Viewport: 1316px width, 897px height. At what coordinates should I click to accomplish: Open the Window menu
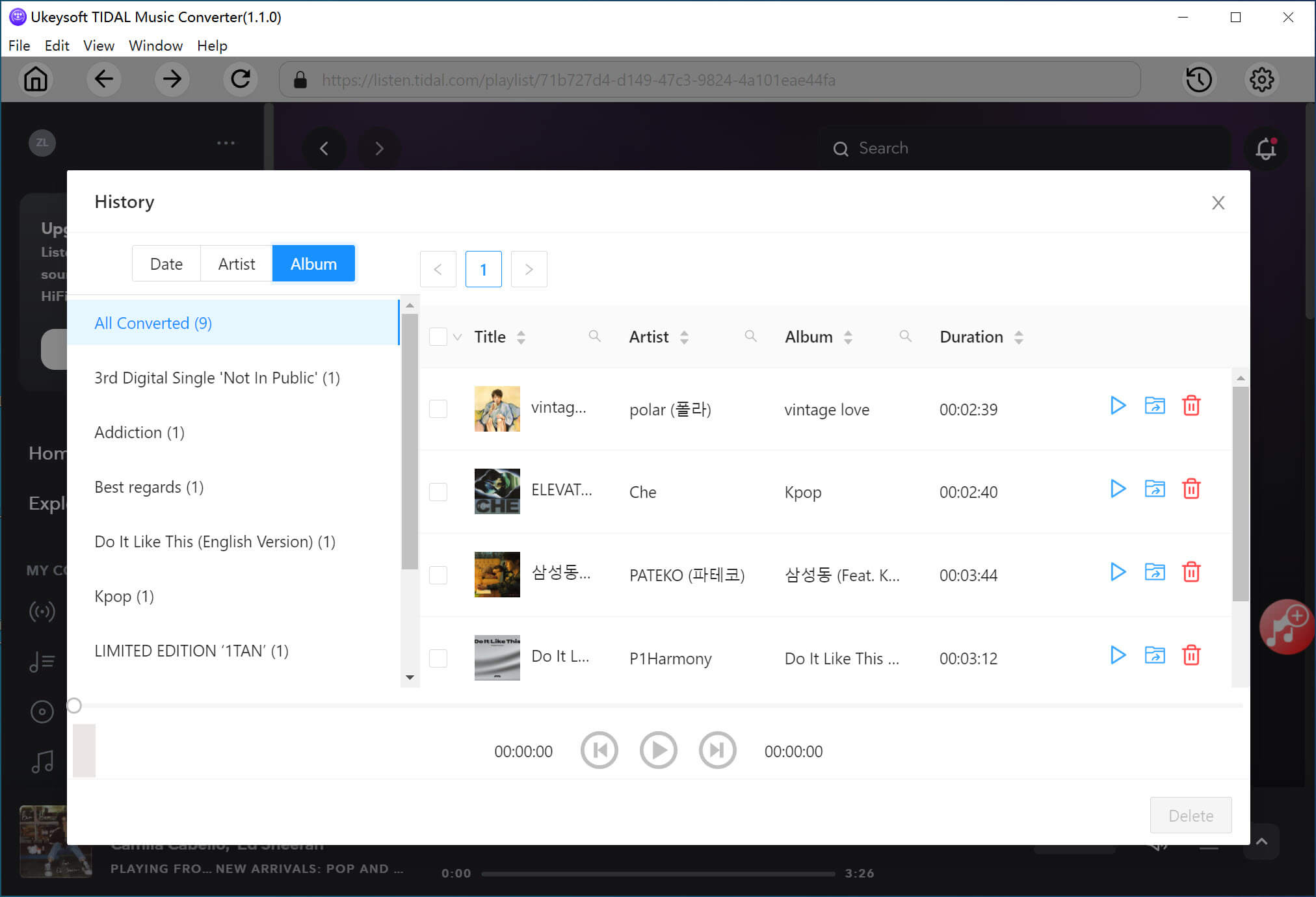(155, 45)
